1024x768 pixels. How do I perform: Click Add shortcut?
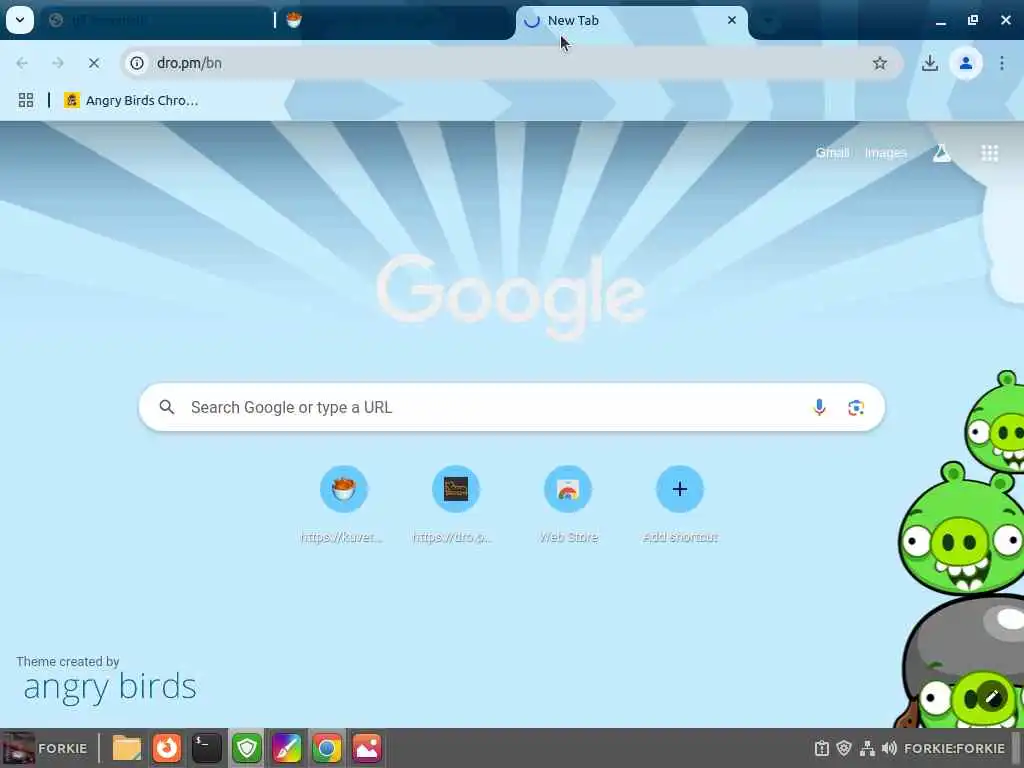(679, 504)
